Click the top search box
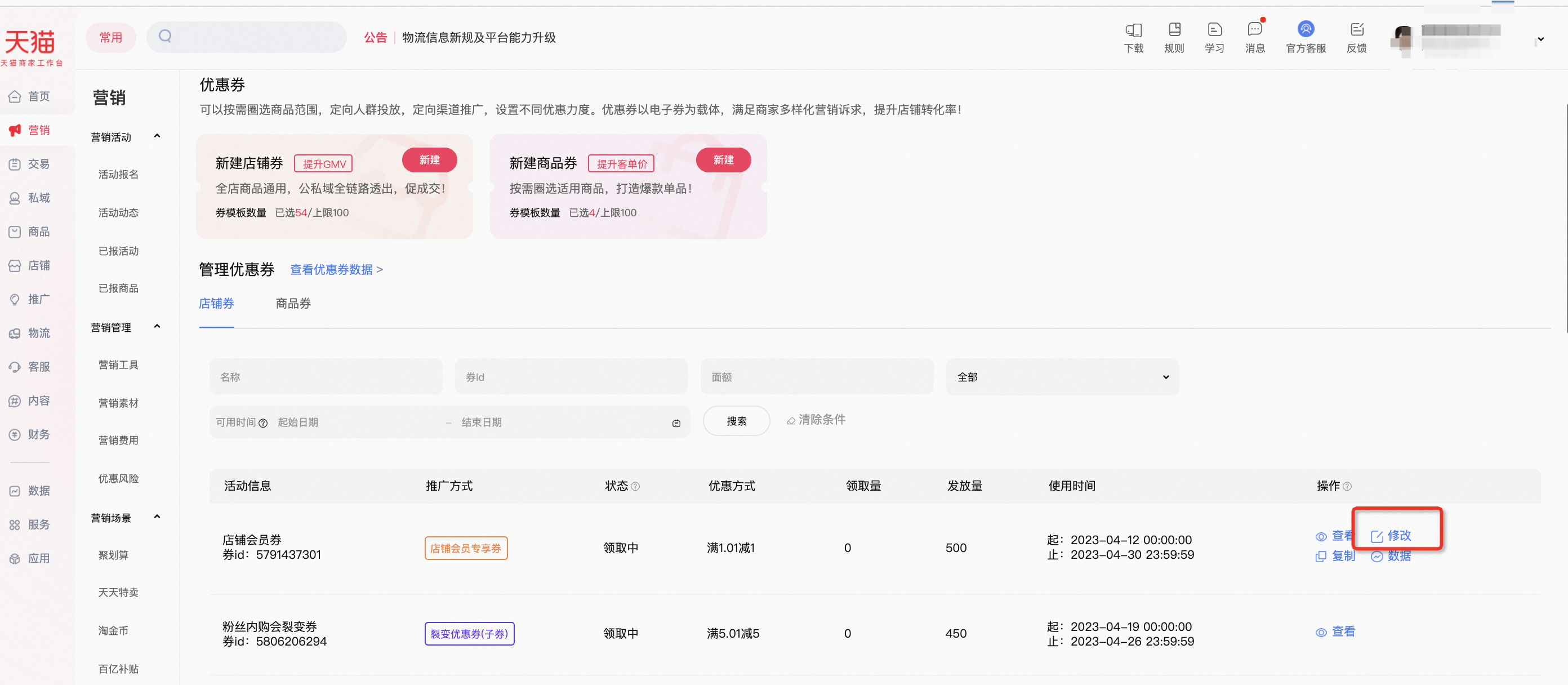 247,37
